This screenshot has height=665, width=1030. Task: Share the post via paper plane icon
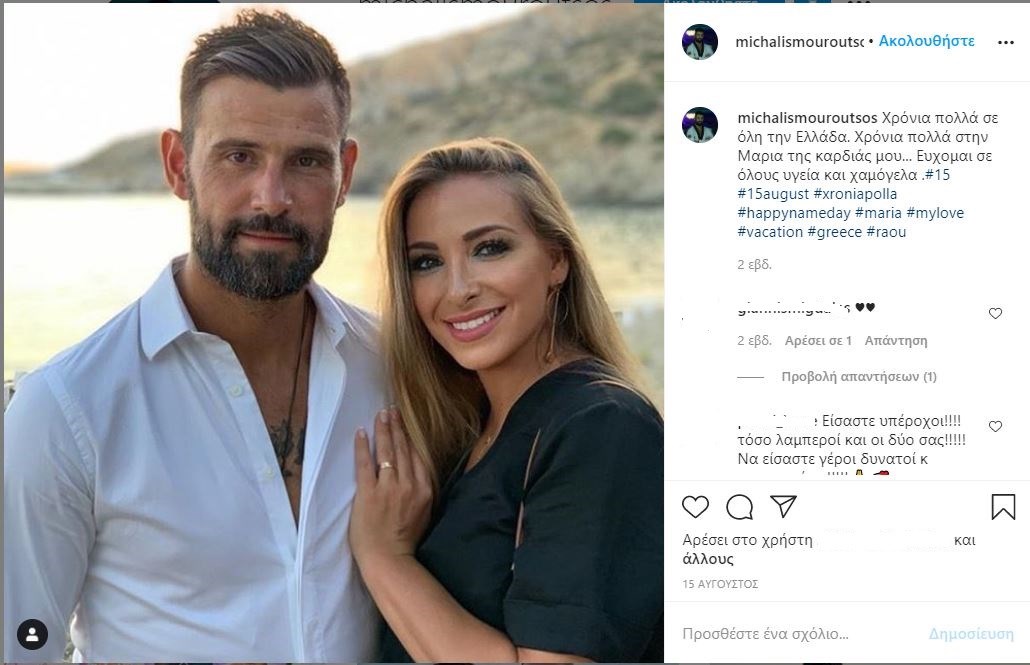pos(783,507)
